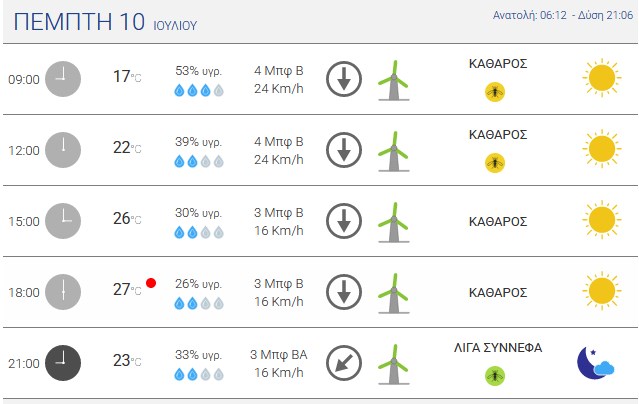Viewport: 639px width, 404px height.
Task: Click the sunrise and sunset times text
Action: [563, 15]
